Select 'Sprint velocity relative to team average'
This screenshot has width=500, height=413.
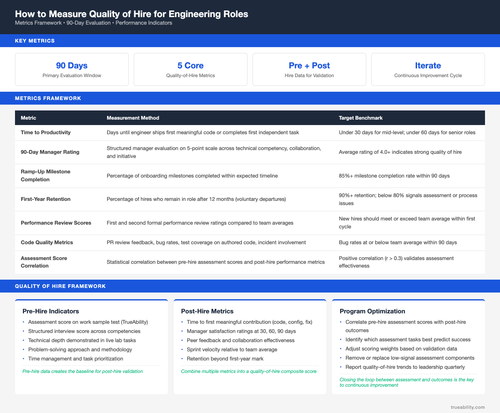(232, 350)
